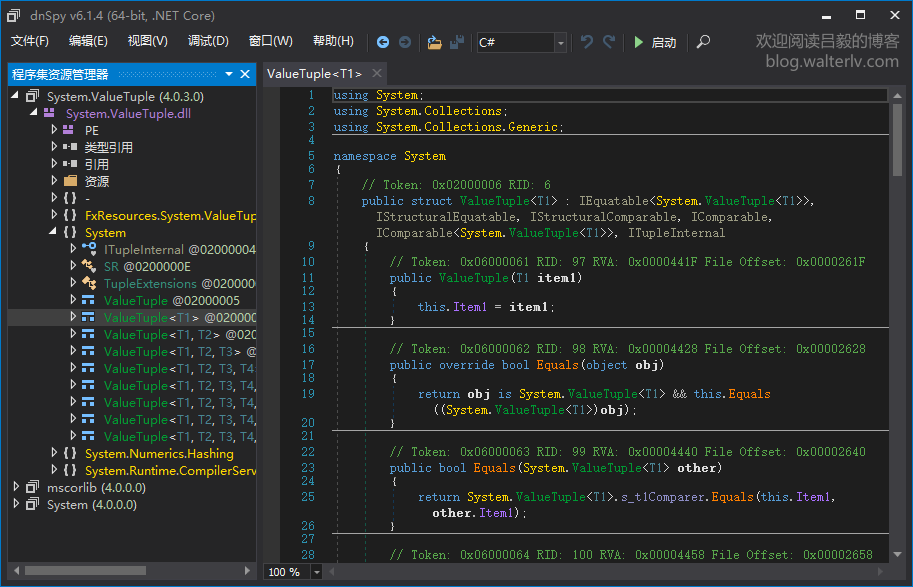Viewport: 913px width, 587px height.
Task: Open the 编辑(E) menu
Action: coord(88,41)
